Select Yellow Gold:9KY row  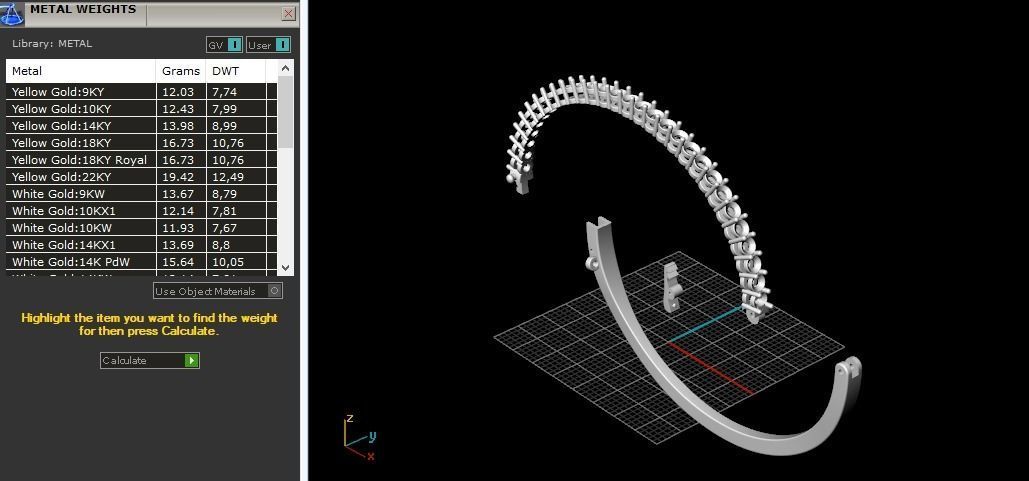pos(142,92)
